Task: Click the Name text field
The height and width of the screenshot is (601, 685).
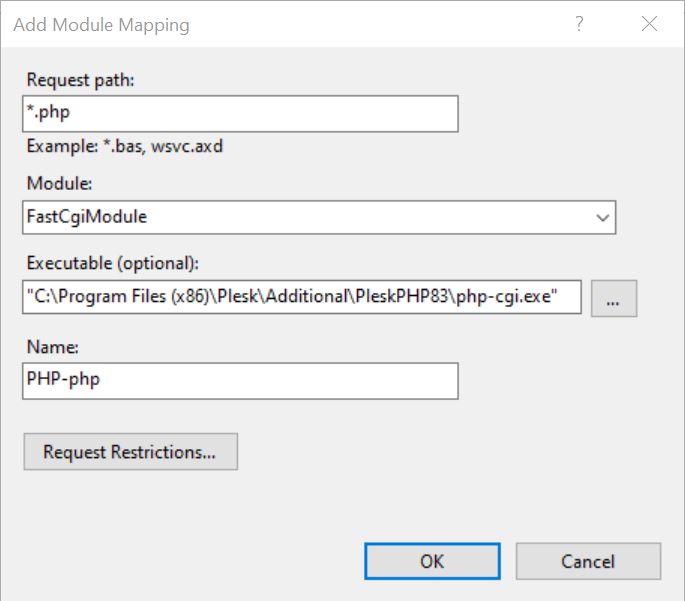Action: tap(240, 381)
